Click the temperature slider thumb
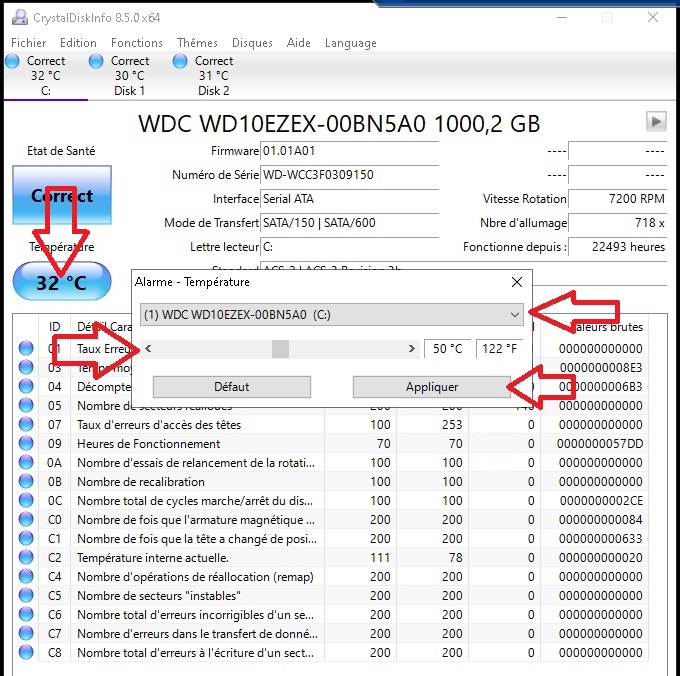This screenshot has width=680, height=676. point(280,349)
